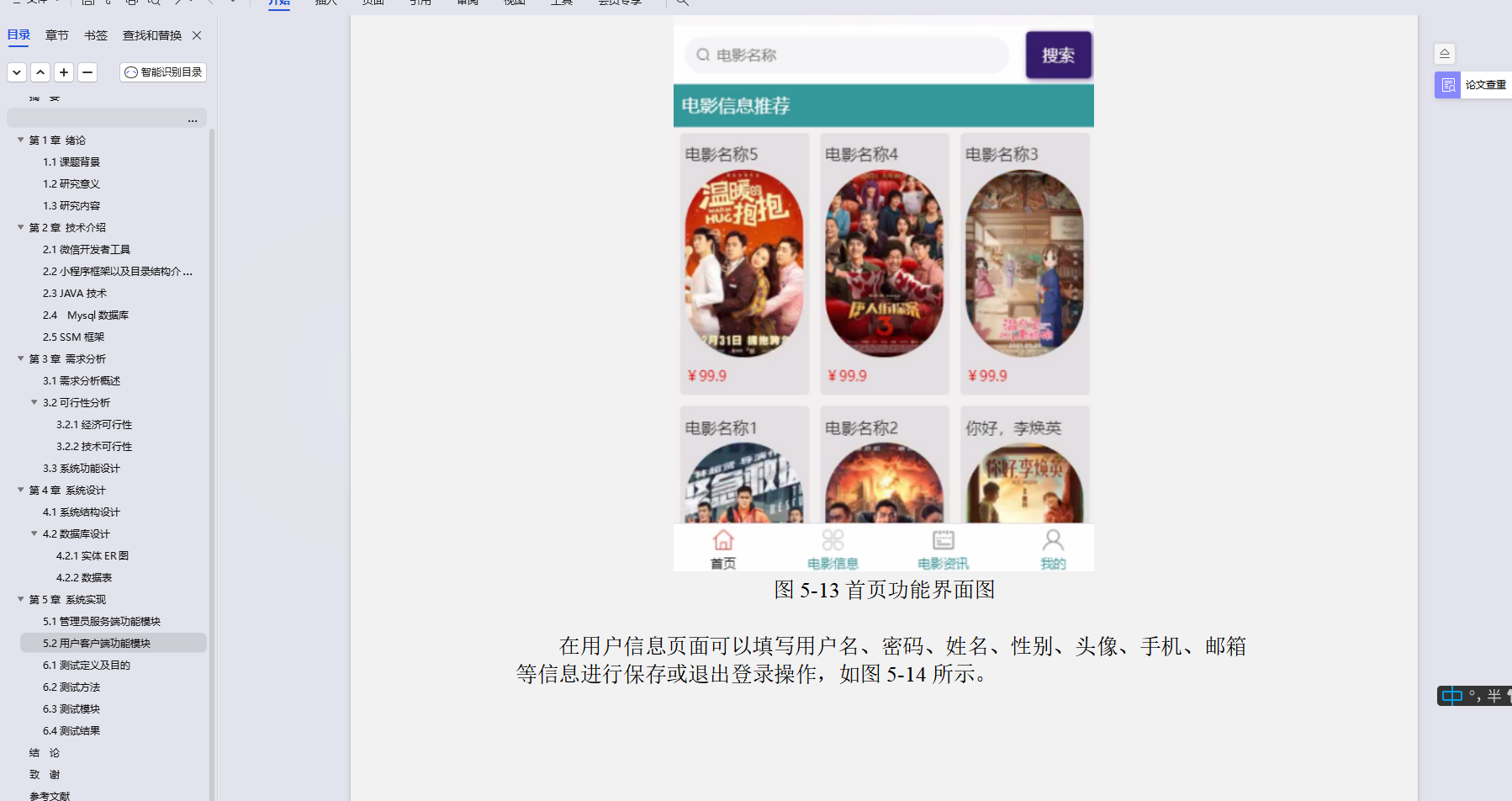Collapse the right side panel with the eject icon
1512x801 pixels.
[x=1445, y=53]
